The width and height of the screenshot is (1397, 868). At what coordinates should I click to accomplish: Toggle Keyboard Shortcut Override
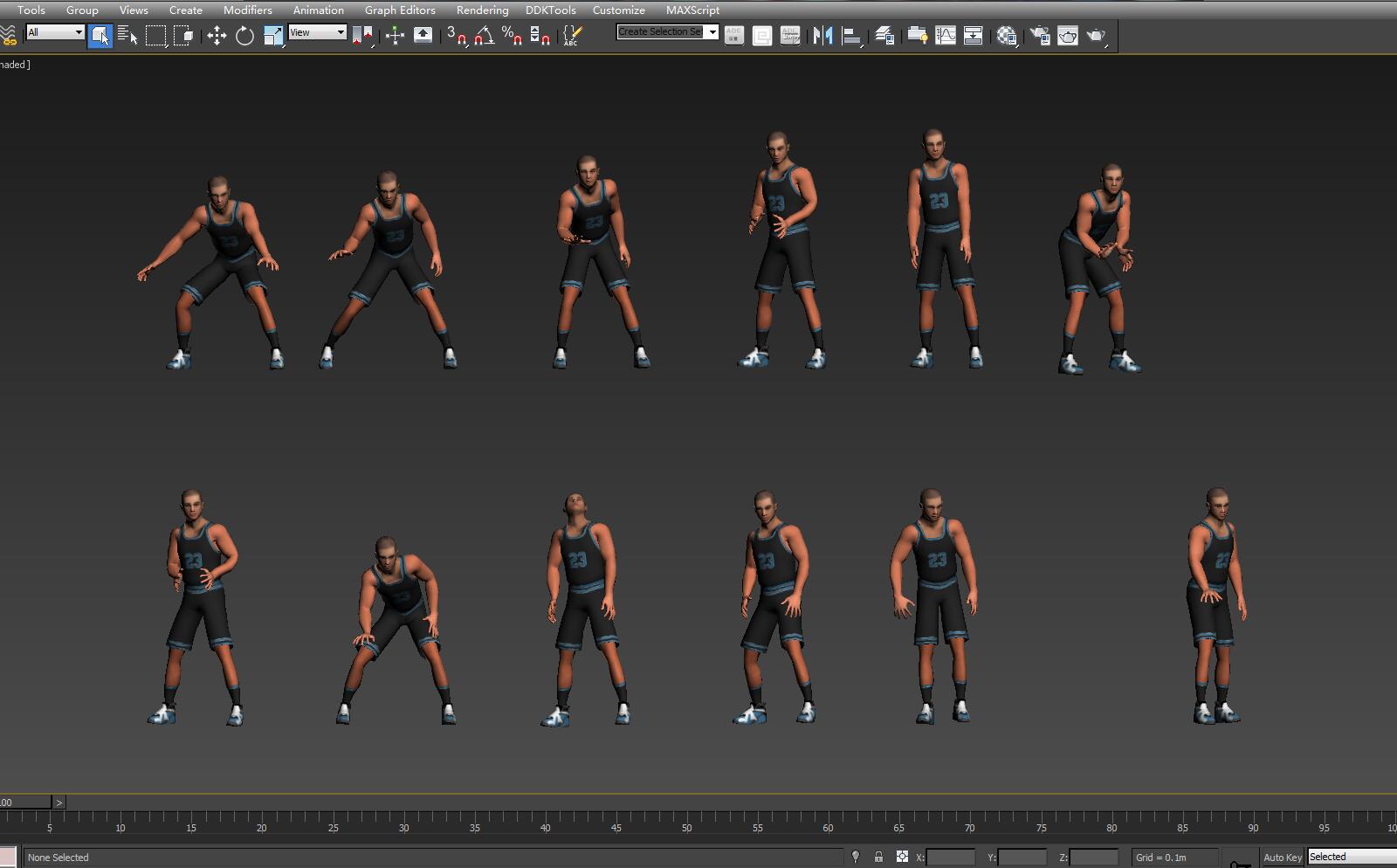[x=423, y=36]
